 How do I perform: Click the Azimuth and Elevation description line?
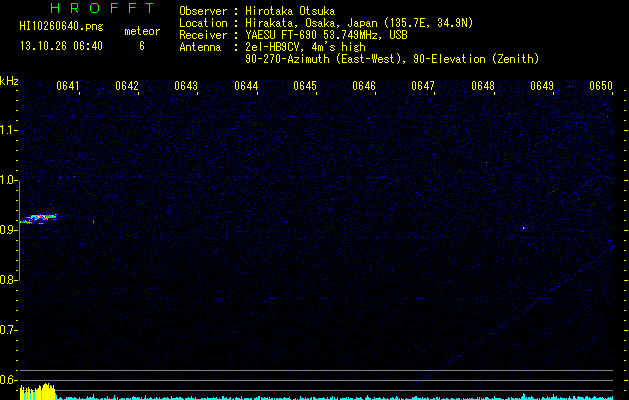(x=392, y=59)
